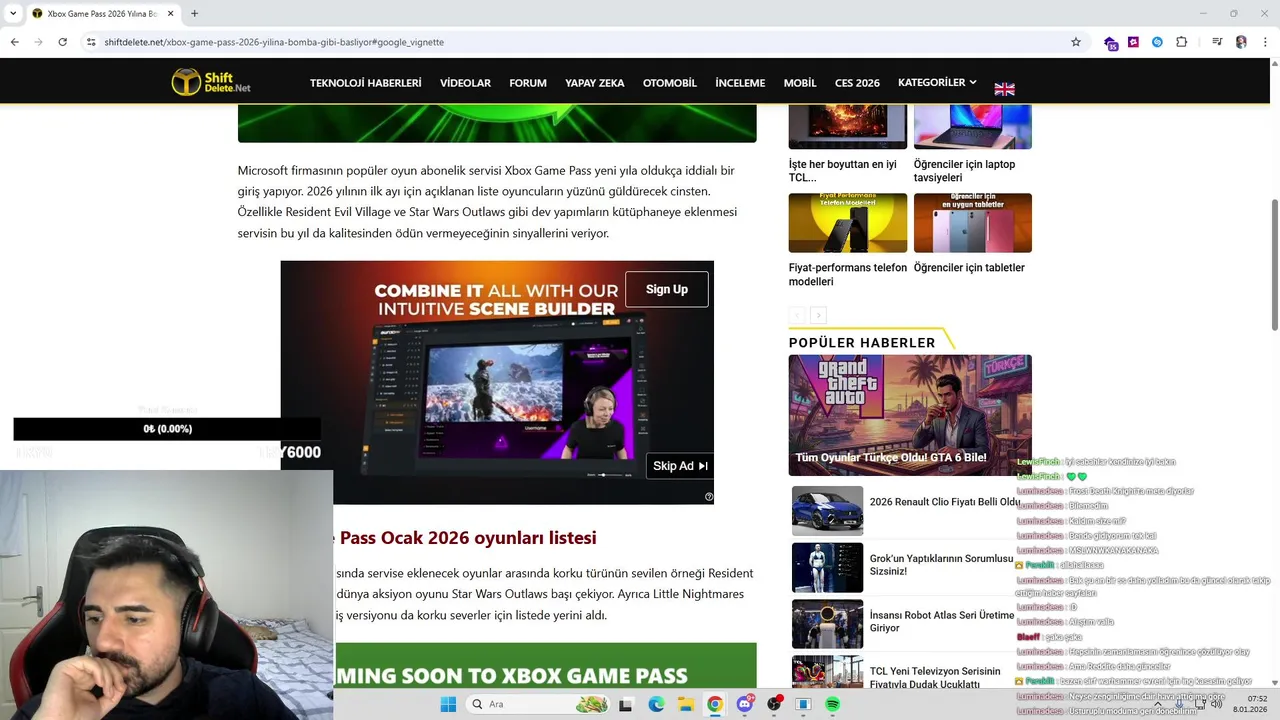Open YAPAY ZEKA menu item

tap(594, 83)
